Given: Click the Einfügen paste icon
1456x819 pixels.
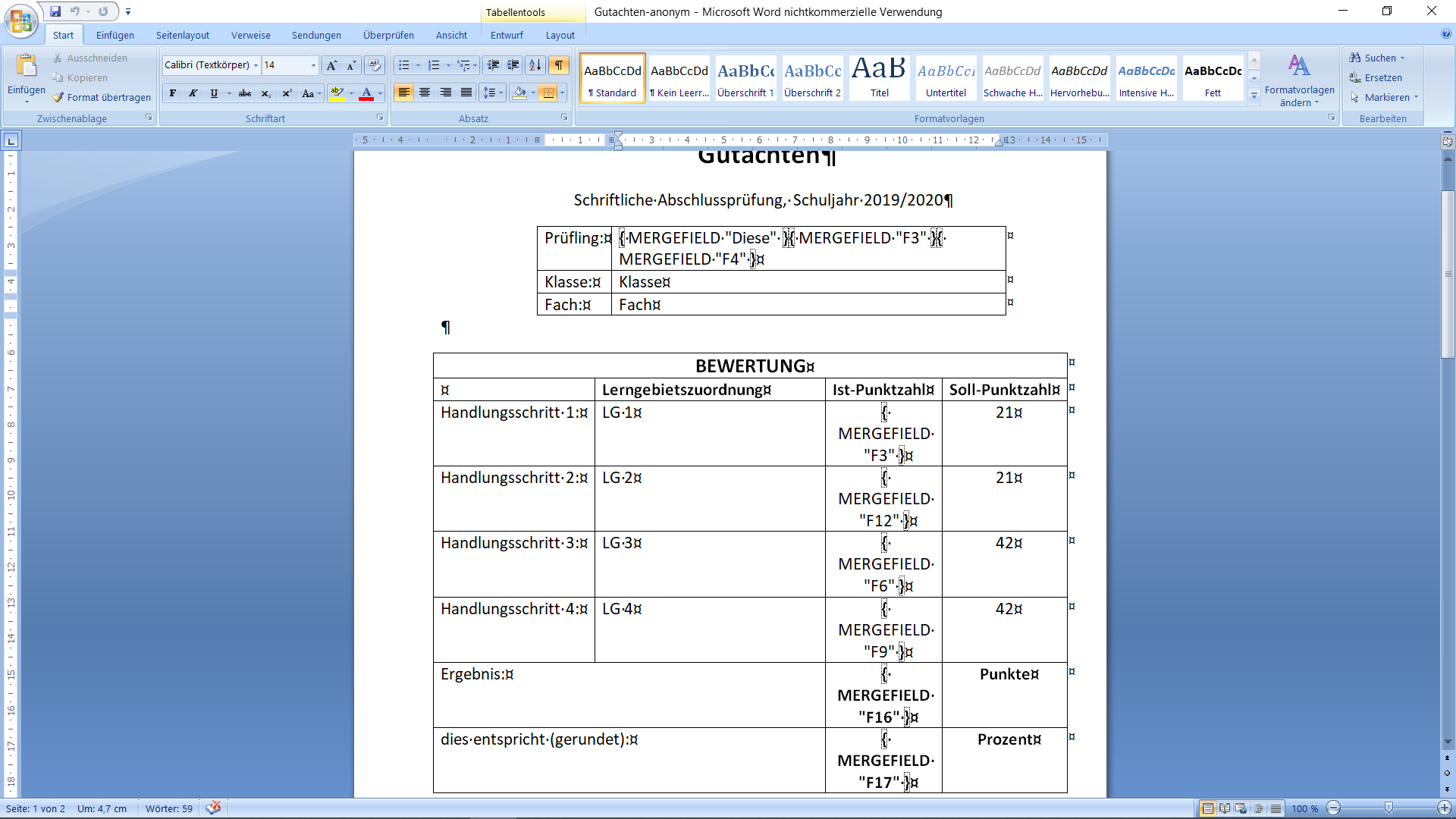Looking at the screenshot, I should point(27,66).
